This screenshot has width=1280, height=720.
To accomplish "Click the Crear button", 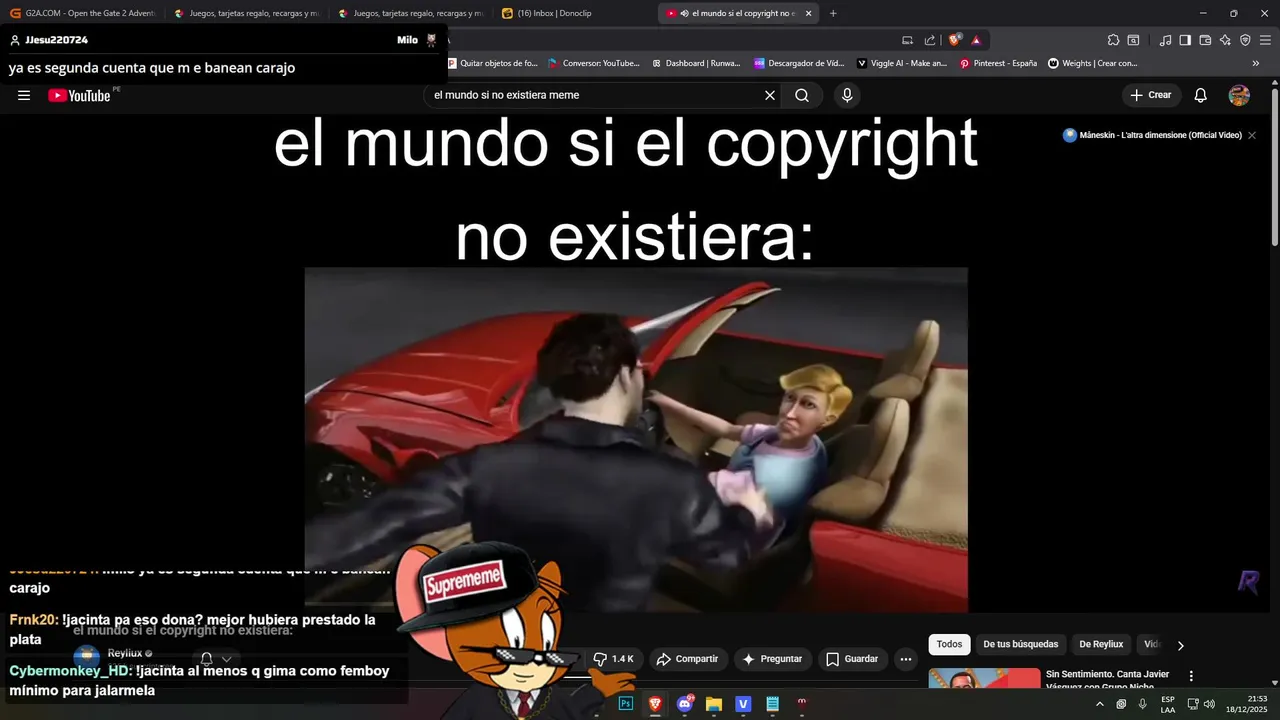I will click(x=1150, y=95).
